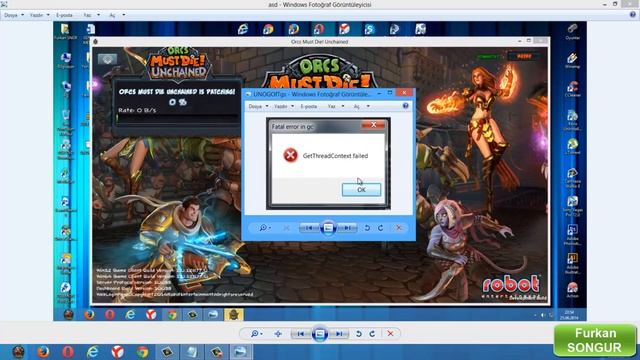640x360 pixels.
Task: Start slideshow in the UNOGOITgs viewer window
Action: pyautogui.click(x=328, y=228)
